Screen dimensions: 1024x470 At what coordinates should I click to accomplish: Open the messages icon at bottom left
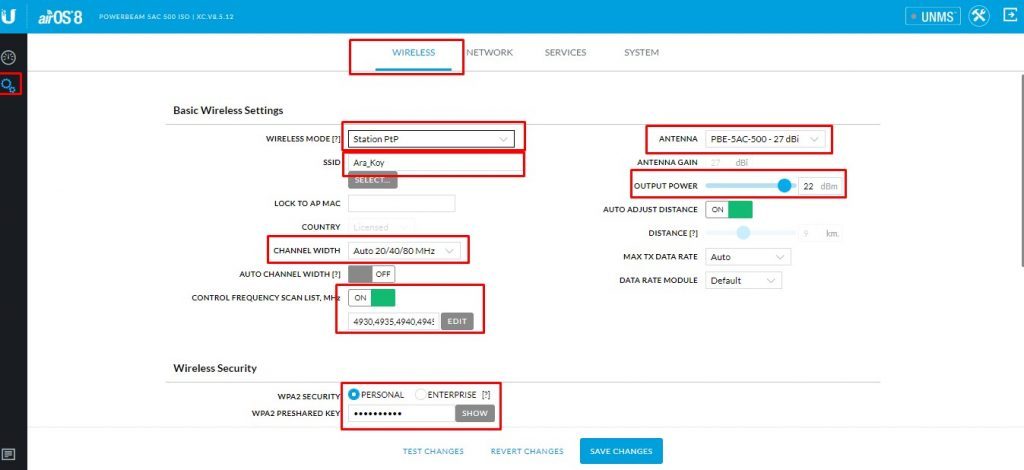click(9, 454)
